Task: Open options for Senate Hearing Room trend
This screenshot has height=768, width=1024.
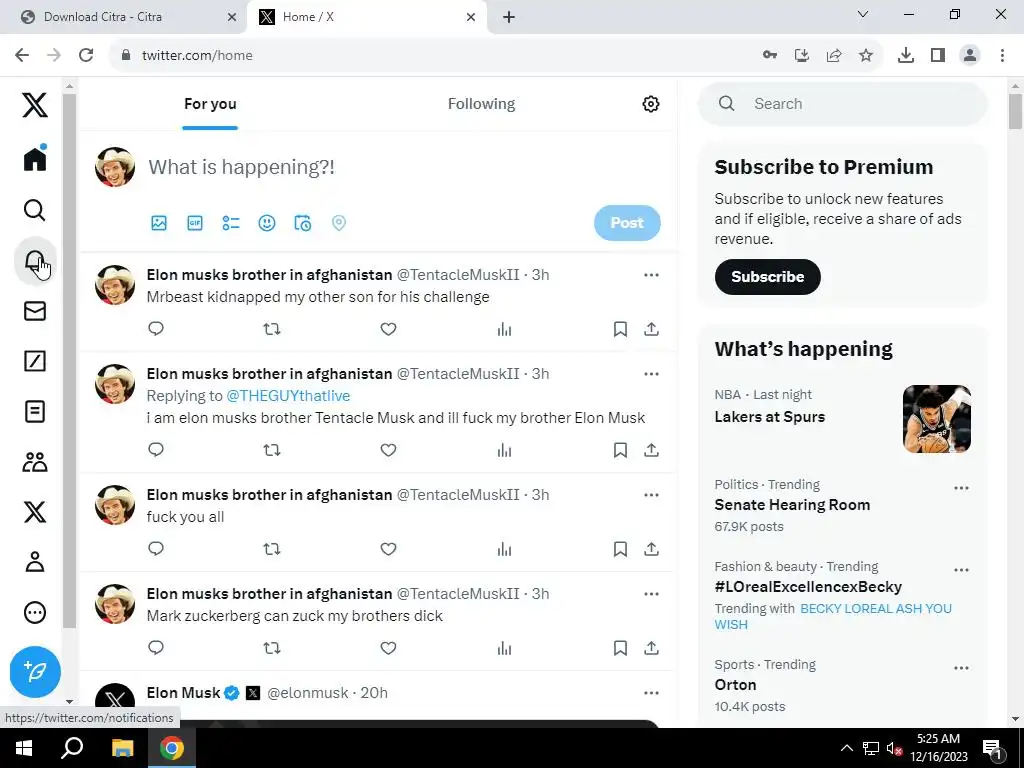Action: (x=961, y=488)
